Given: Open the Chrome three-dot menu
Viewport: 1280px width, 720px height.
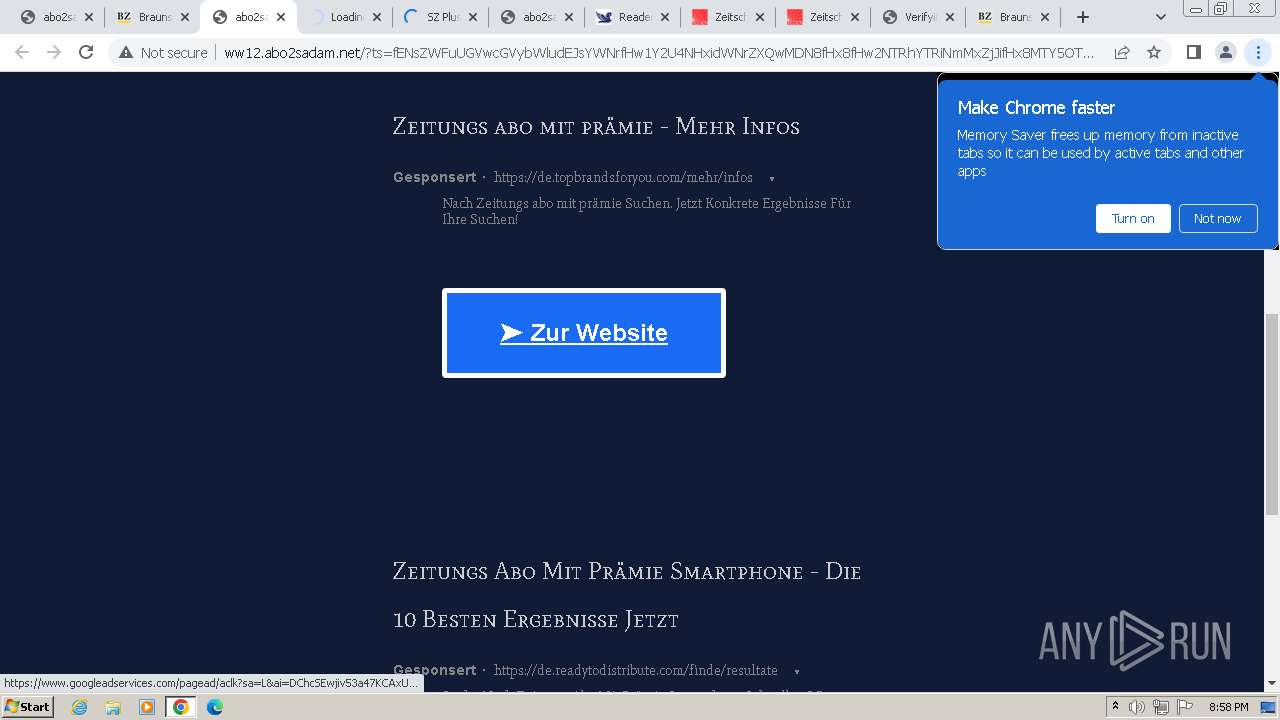Looking at the screenshot, I should (x=1258, y=52).
